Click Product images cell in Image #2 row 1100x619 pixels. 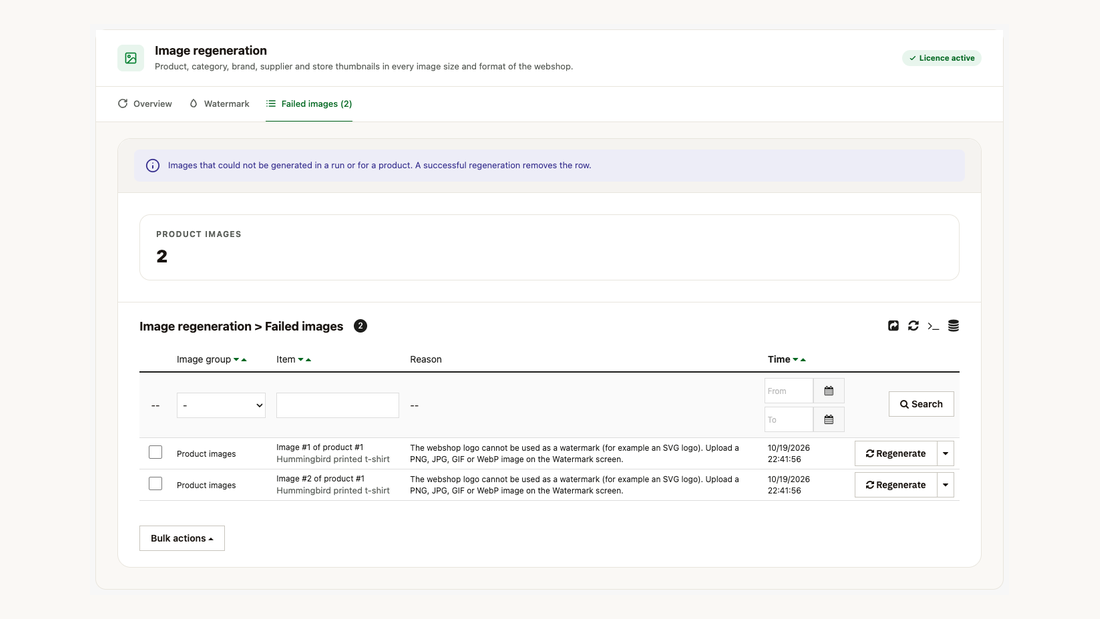tap(206, 486)
